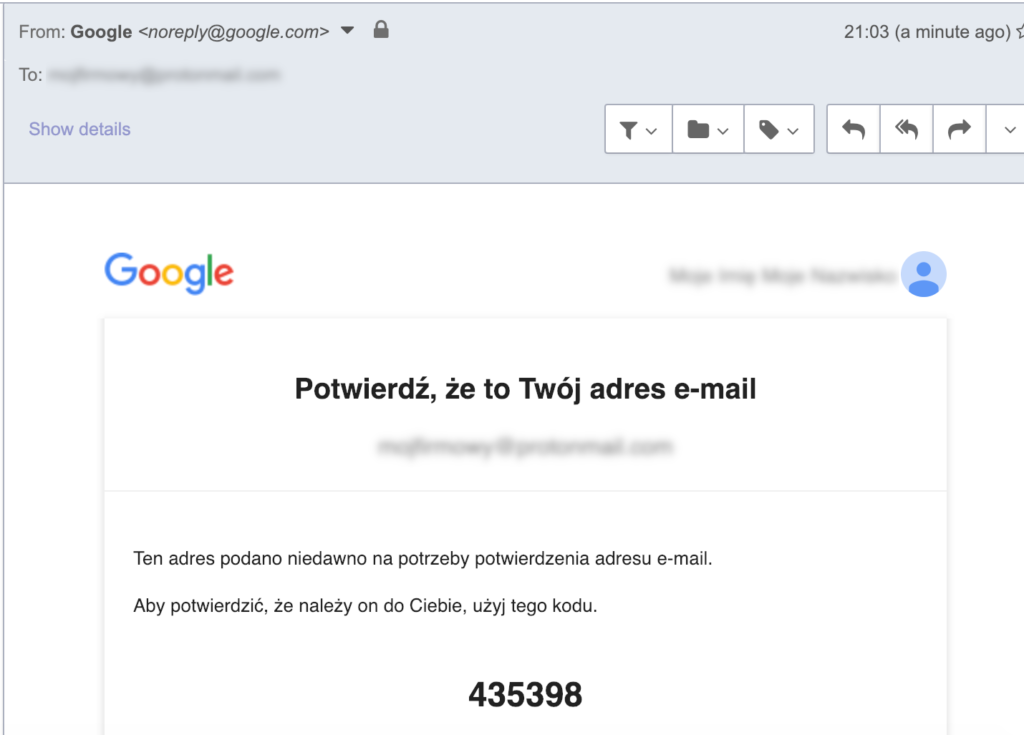
Task: Expand the chevron beside the folder icon
Action: click(723, 131)
